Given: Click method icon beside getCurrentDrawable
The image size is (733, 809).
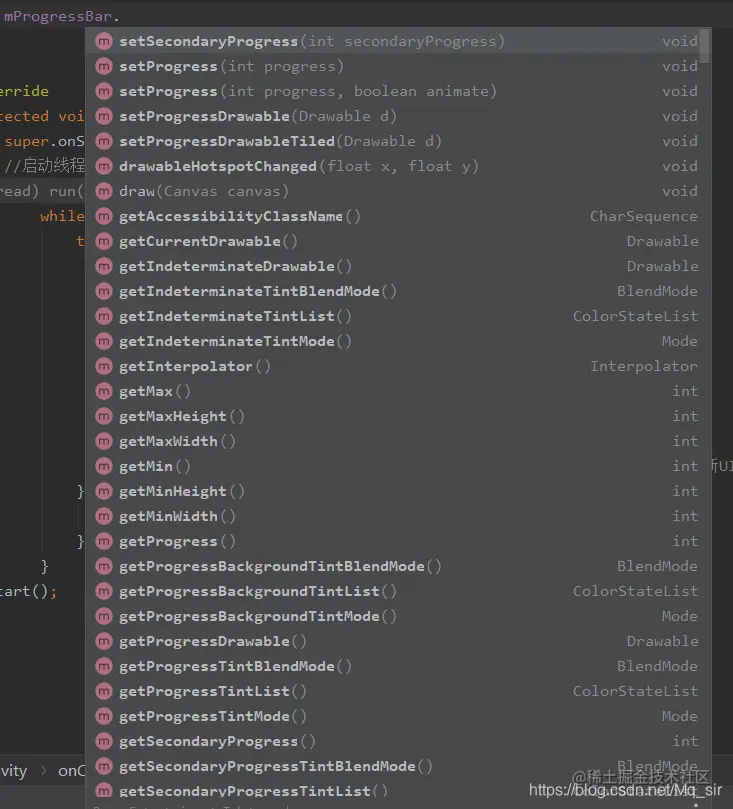Looking at the screenshot, I should point(104,241).
